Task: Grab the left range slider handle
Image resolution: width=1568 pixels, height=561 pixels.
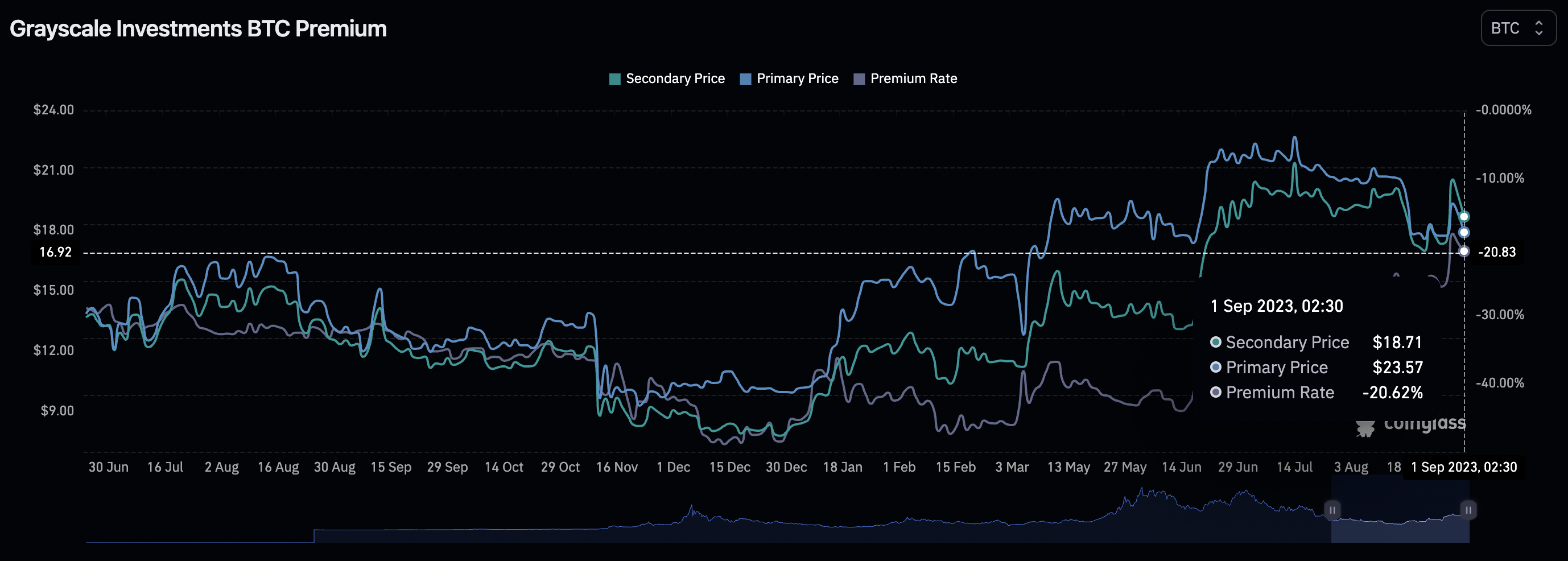Action: (1332, 510)
